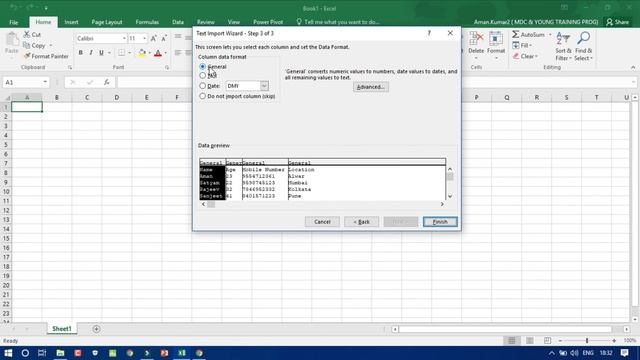Click the Insert Function fx icon
Image resolution: width=640 pixels, height=360 pixels.
[x=107, y=82]
